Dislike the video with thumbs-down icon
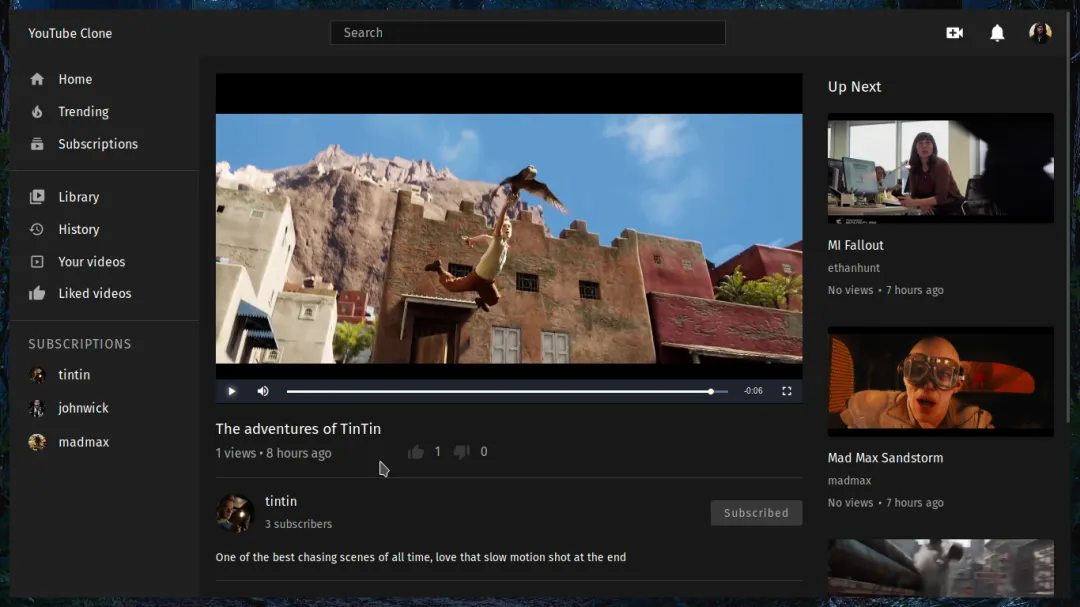 (461, 452)
